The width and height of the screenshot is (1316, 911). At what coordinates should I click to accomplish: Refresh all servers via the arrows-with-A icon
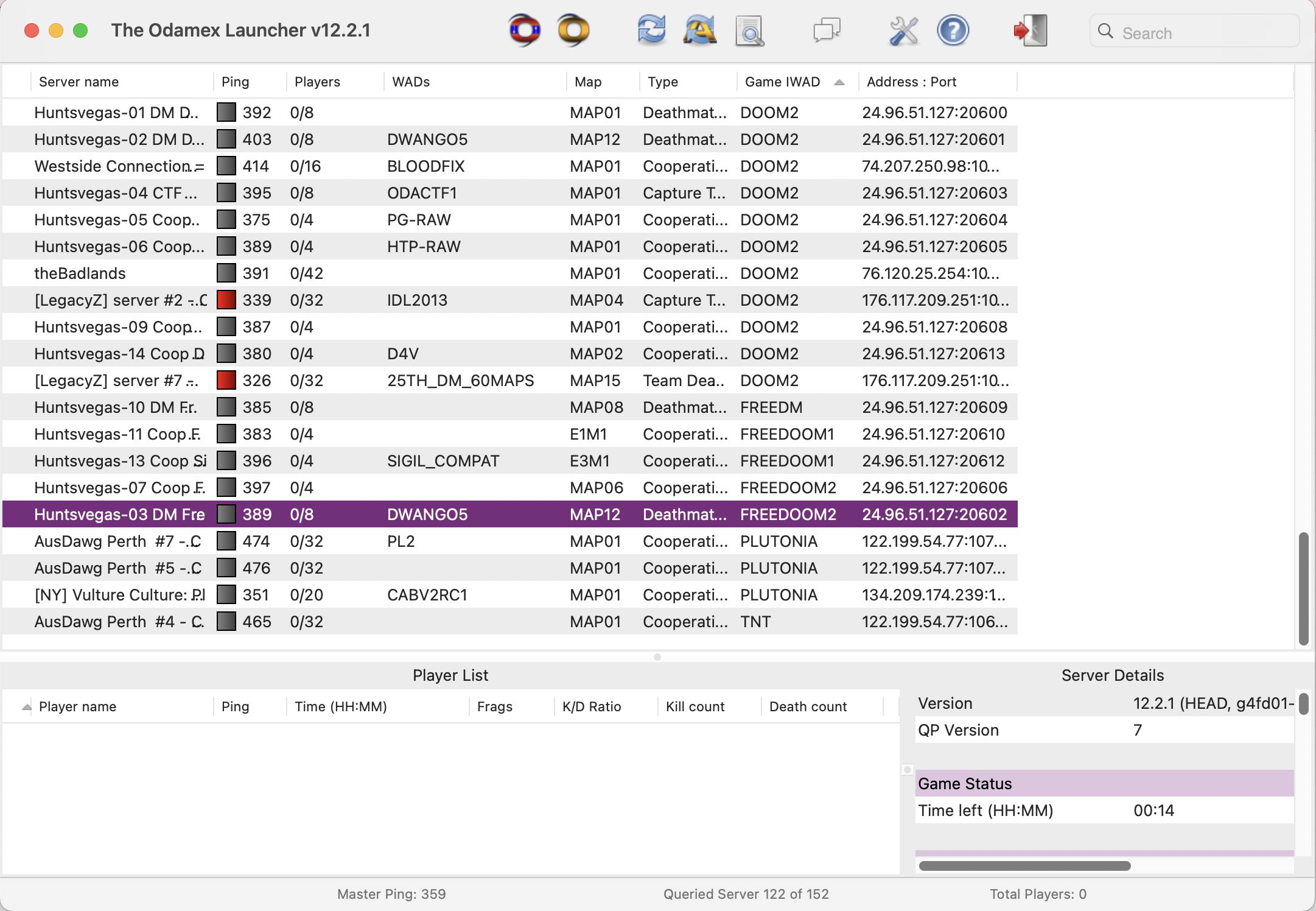click(700, 30)
